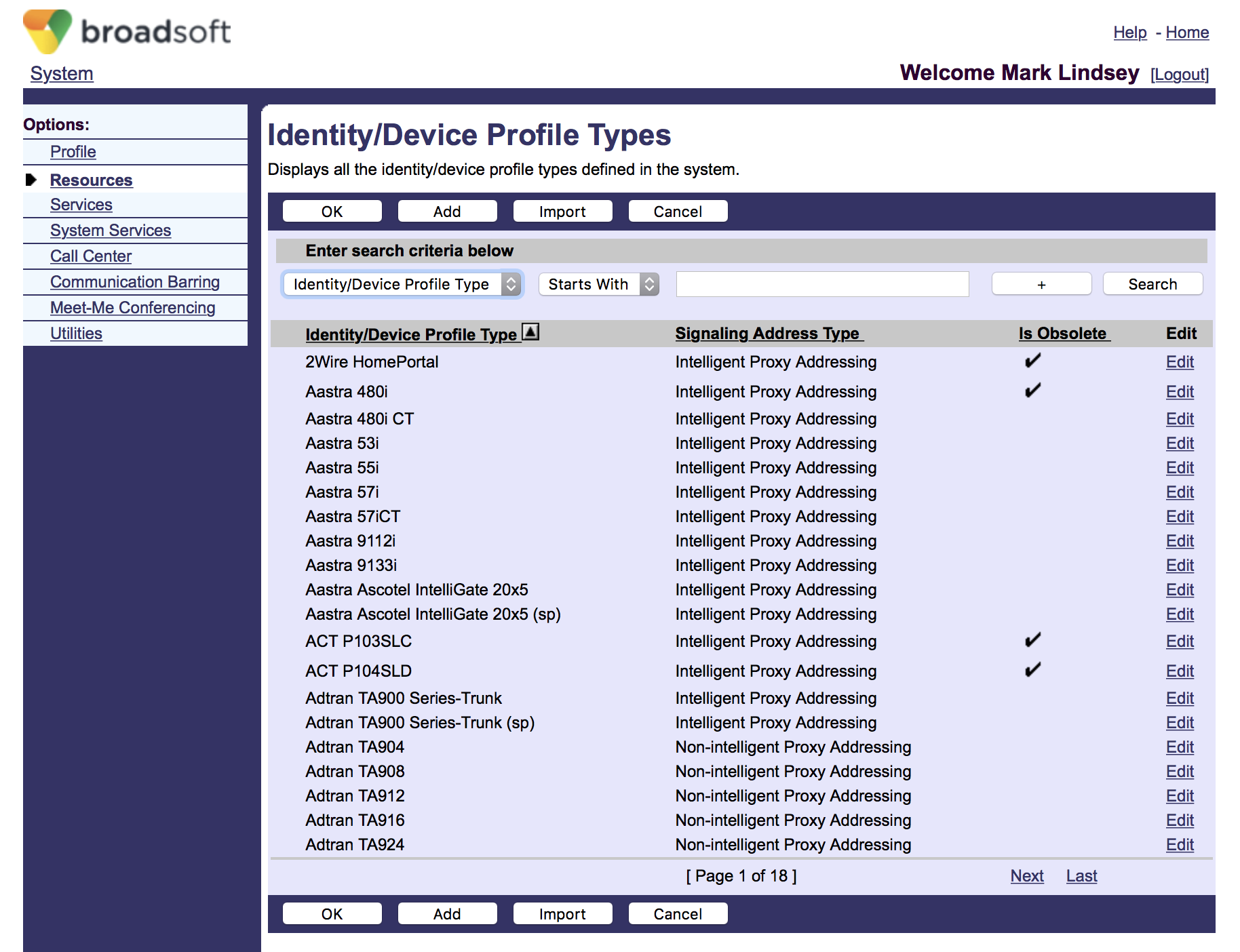Viewport: 1240px width, 952px height.
Task: Click the Logout link
Action: (x=1180, y=75)
